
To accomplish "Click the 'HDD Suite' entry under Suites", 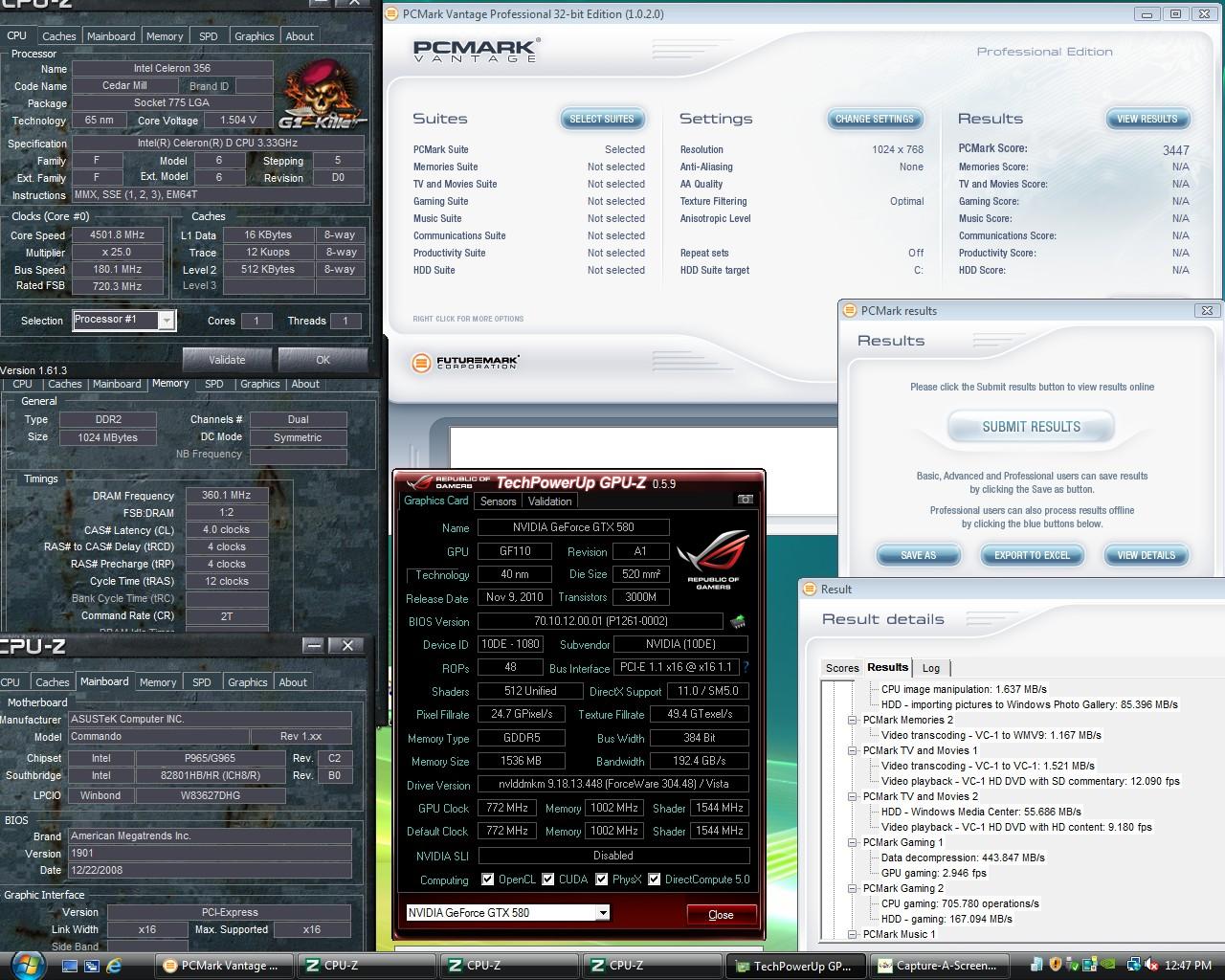I will 434,270.
